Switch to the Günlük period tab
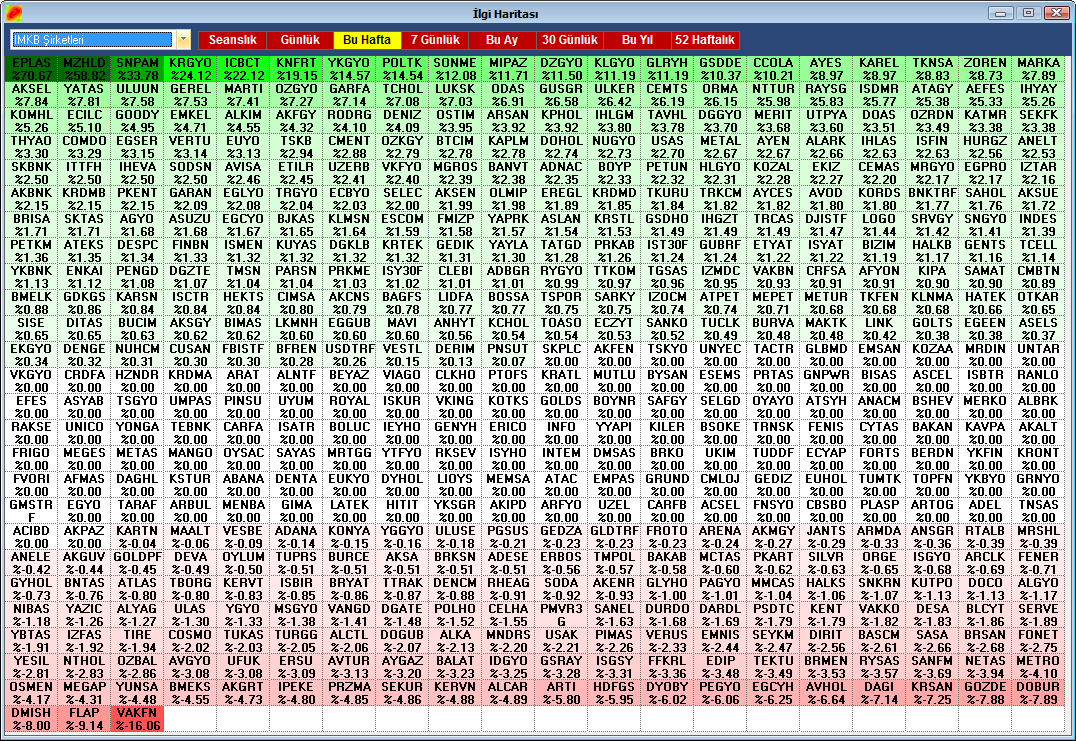Image resolution: width=1076 pixels, height=741 pixels. 300,40
